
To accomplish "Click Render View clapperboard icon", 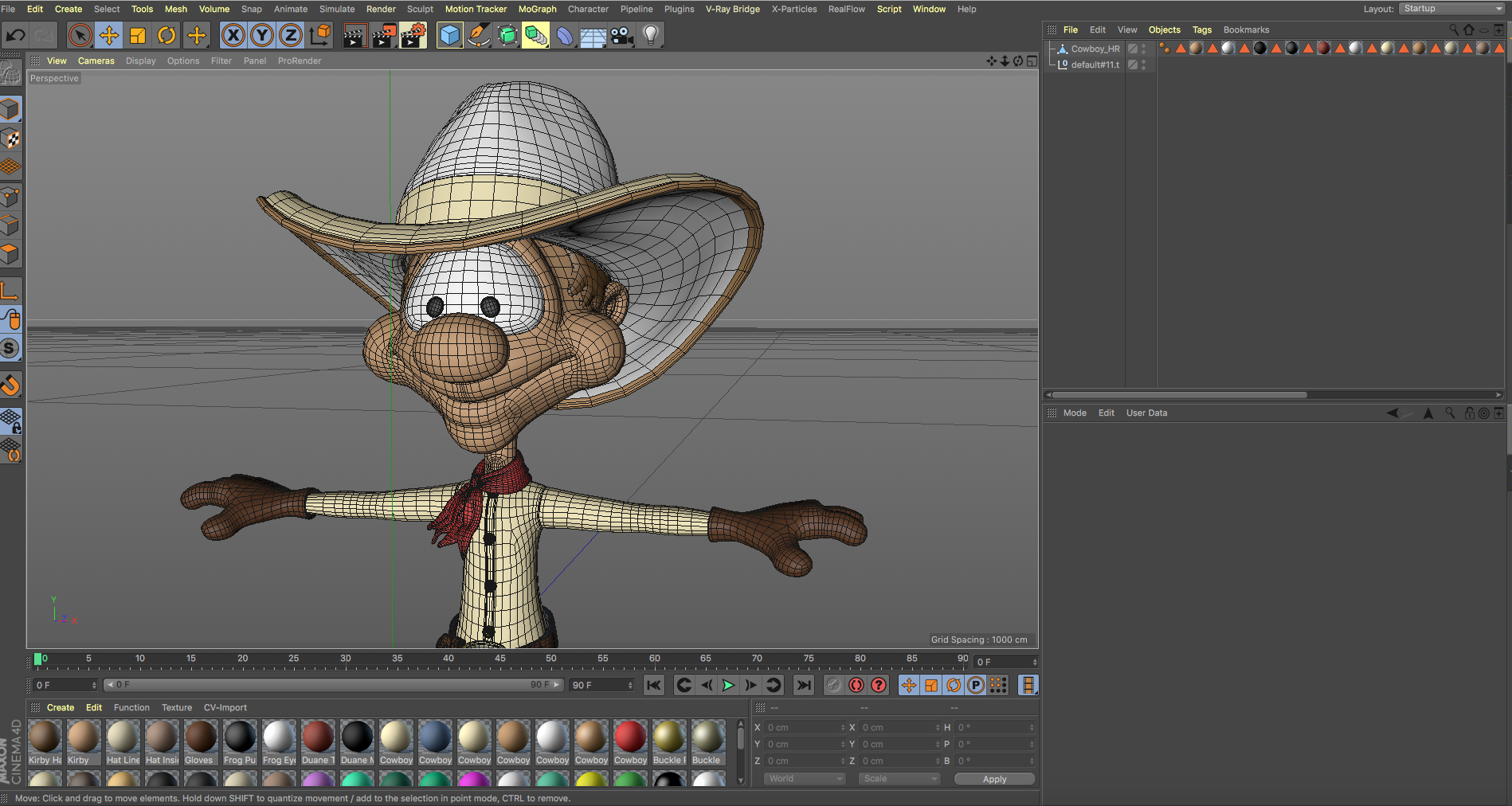I will (354, 35).
